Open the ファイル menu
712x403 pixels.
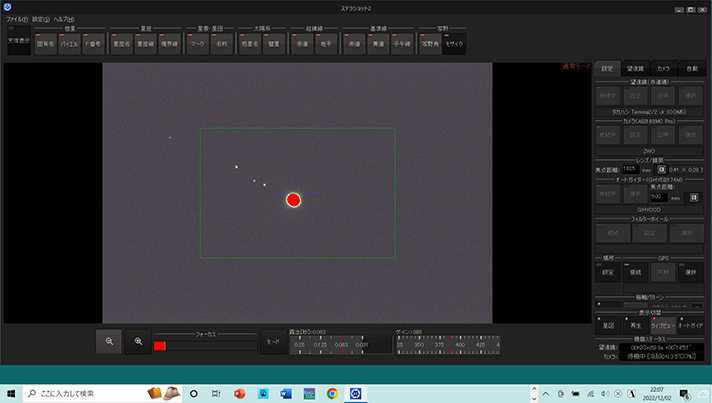click(17, 19)
